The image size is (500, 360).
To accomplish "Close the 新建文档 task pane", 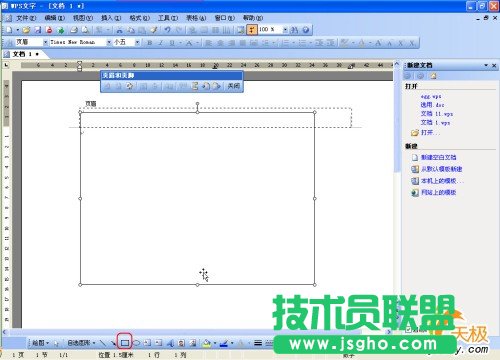I will point(494,65).
